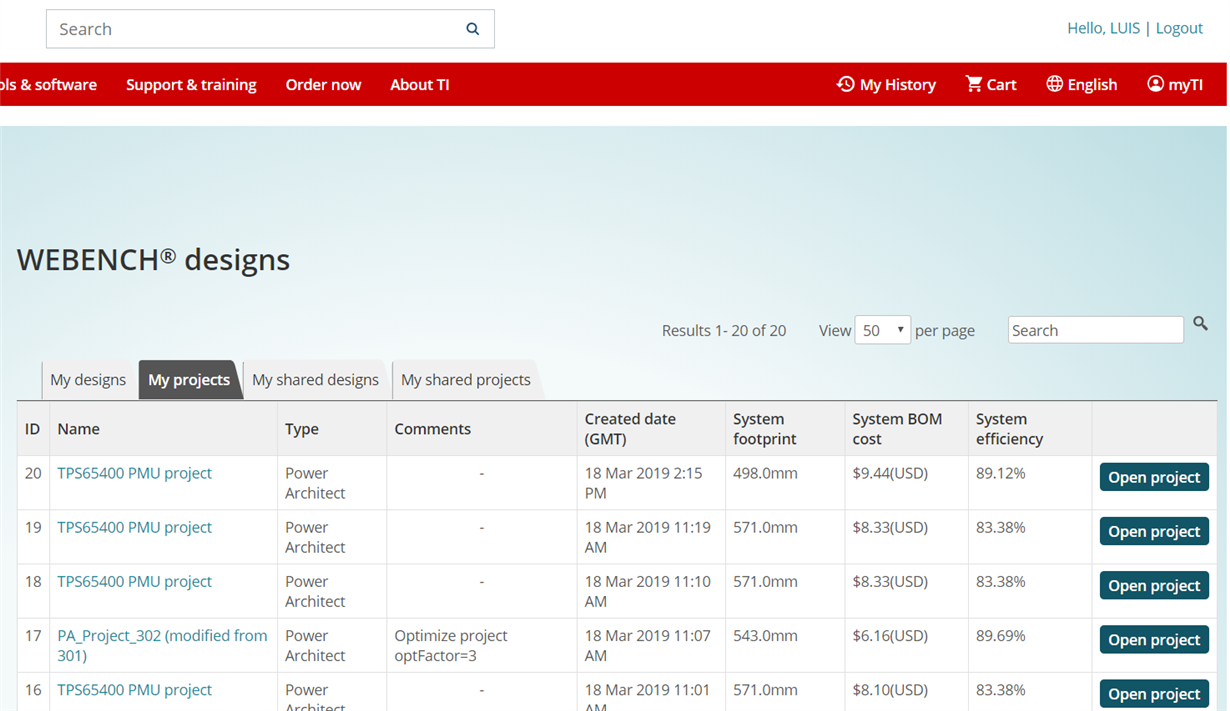
Task: Open project for ID 16
Action: click(x=1154, y=693)
